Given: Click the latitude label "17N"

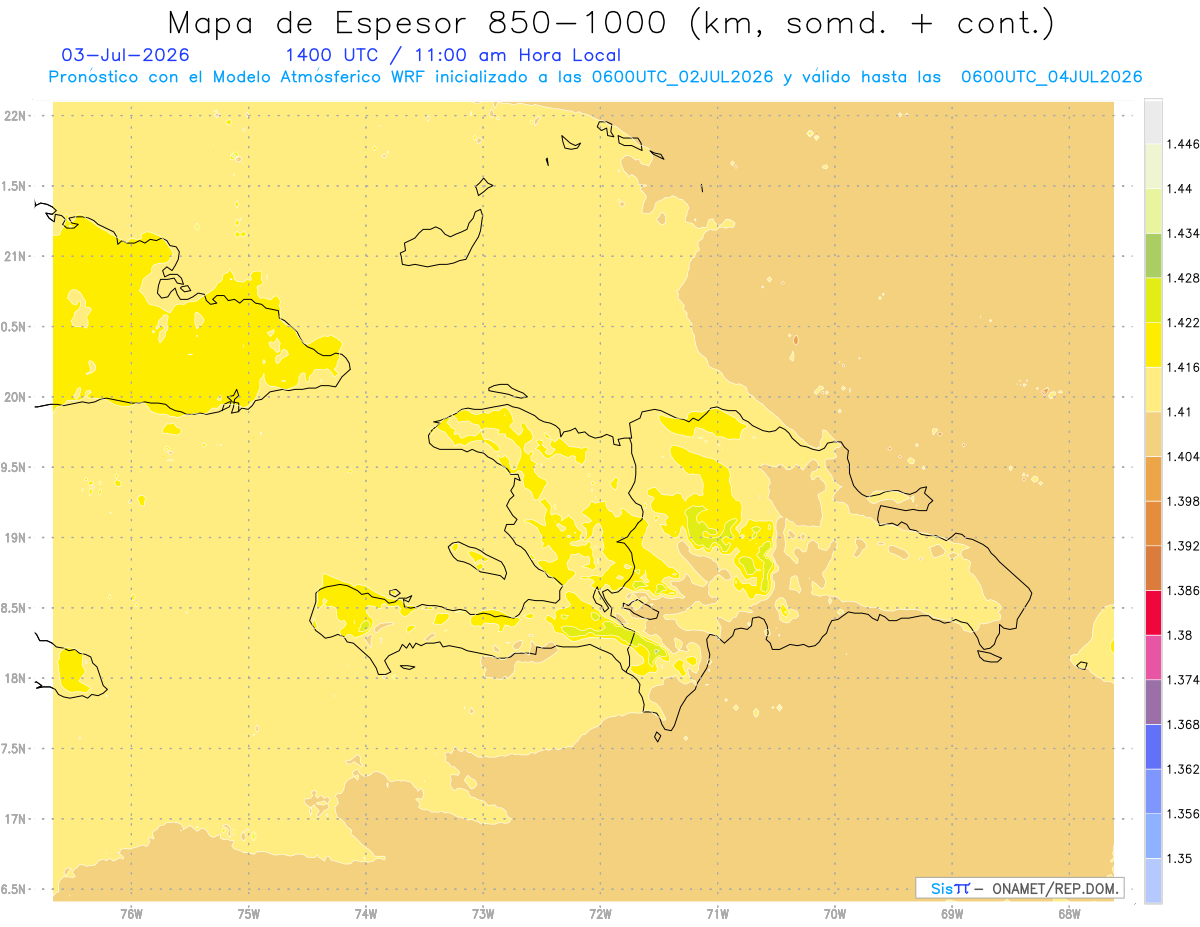Looking at the screenshot, I should pyautogui.click(x=15, y=819).
